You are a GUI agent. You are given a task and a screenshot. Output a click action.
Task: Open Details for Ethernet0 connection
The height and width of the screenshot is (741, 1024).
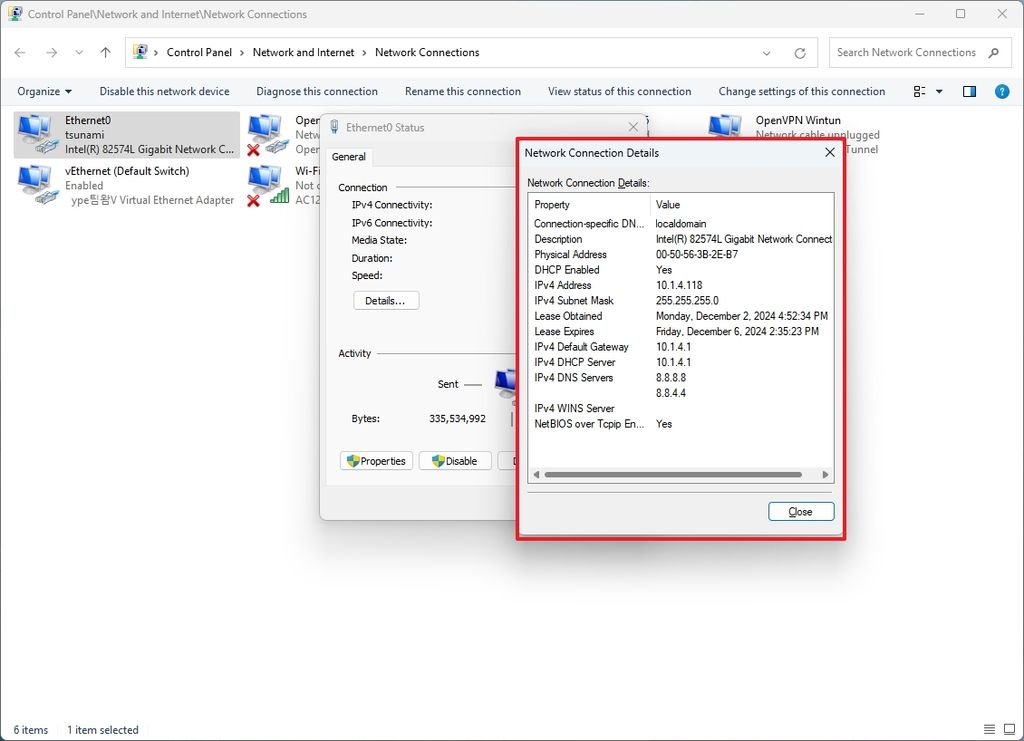tap(386, 300)
